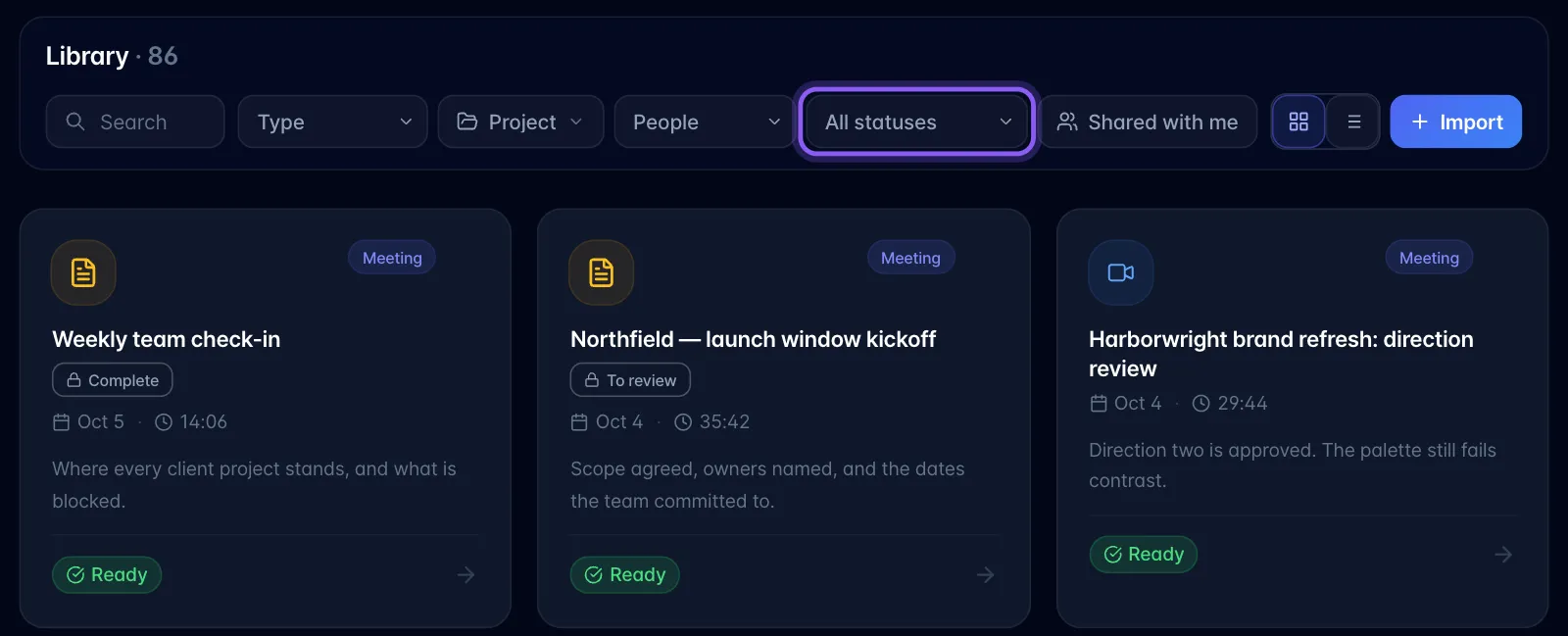Click the Meeting tag on Harborwright card
1568x636 pixels.
pyautogui.click(x=1429, y=258)
